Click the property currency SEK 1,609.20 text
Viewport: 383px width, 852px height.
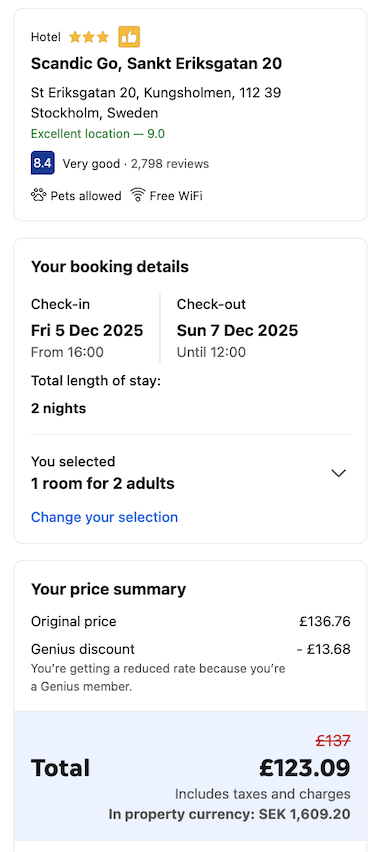229,814
